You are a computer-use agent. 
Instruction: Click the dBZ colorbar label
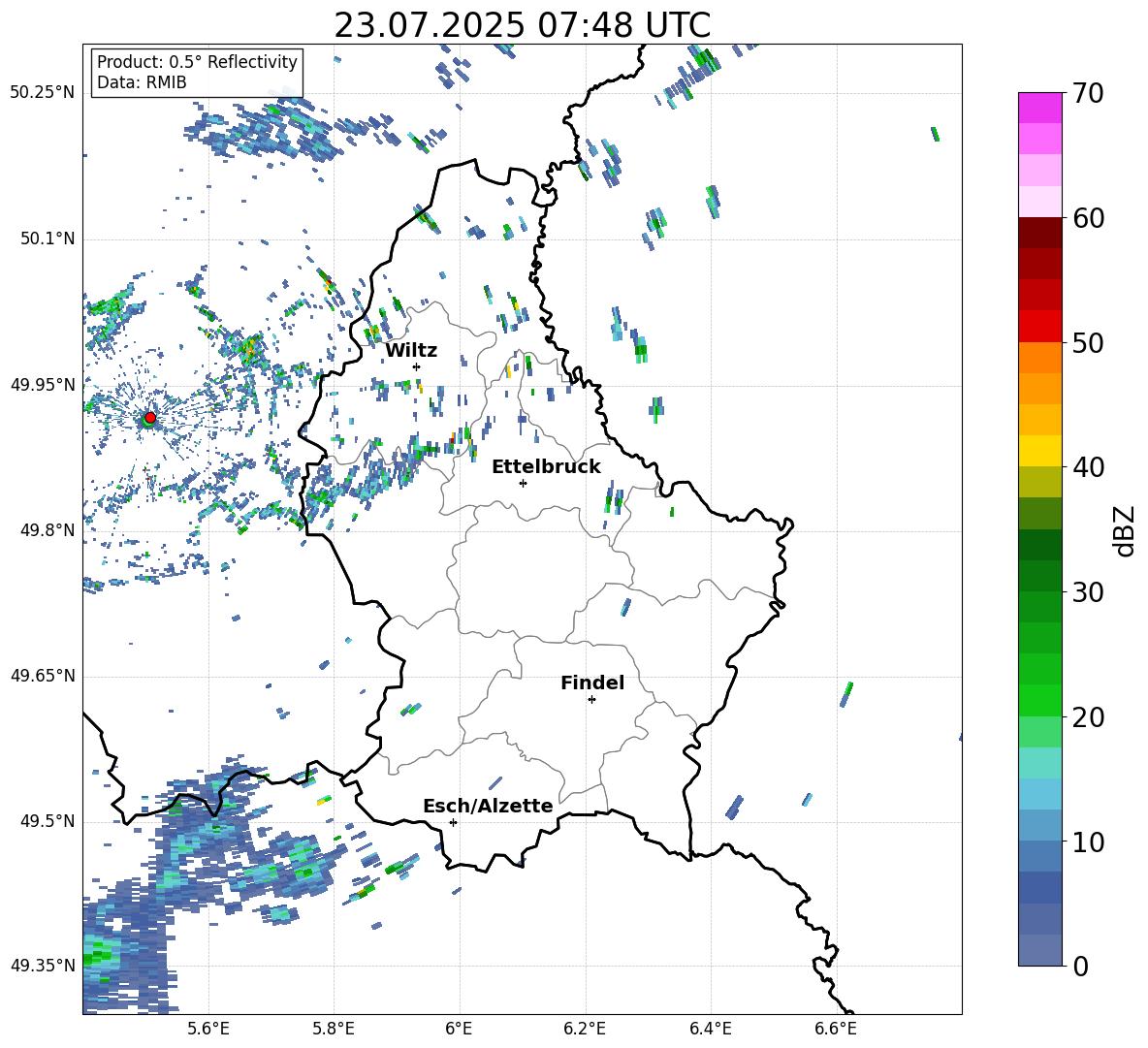[1126, 530]
